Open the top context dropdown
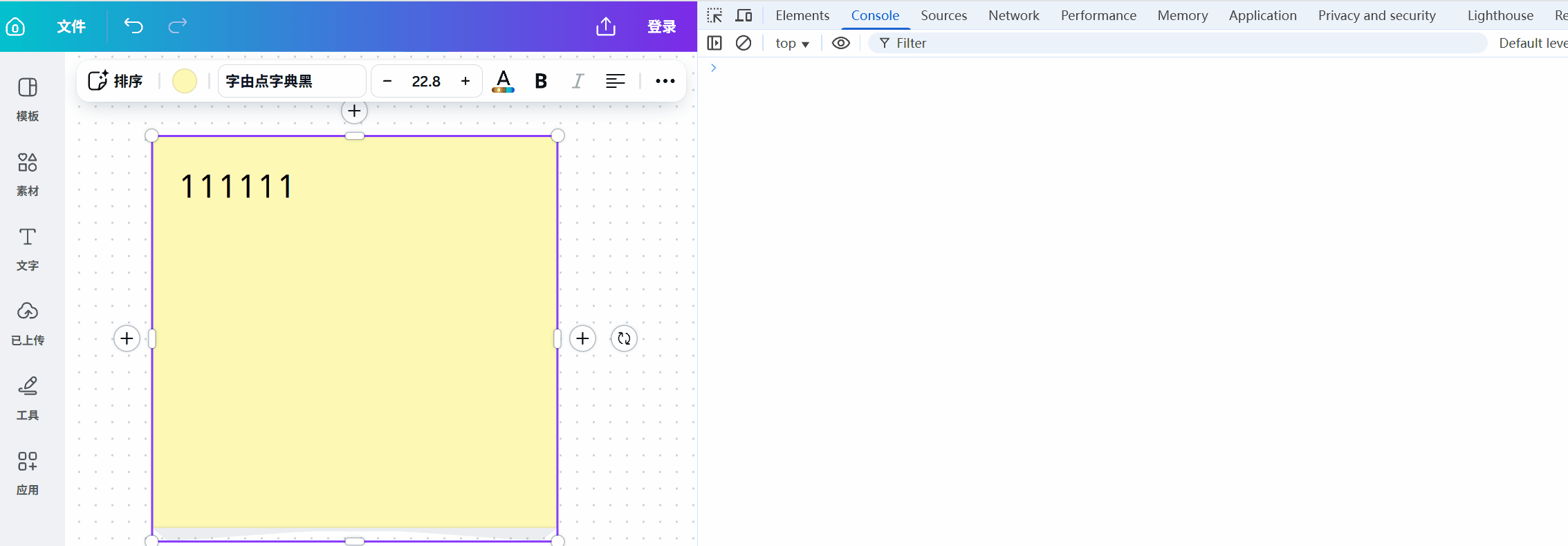Screen dimensions: 1568x546 click(792, 43)
